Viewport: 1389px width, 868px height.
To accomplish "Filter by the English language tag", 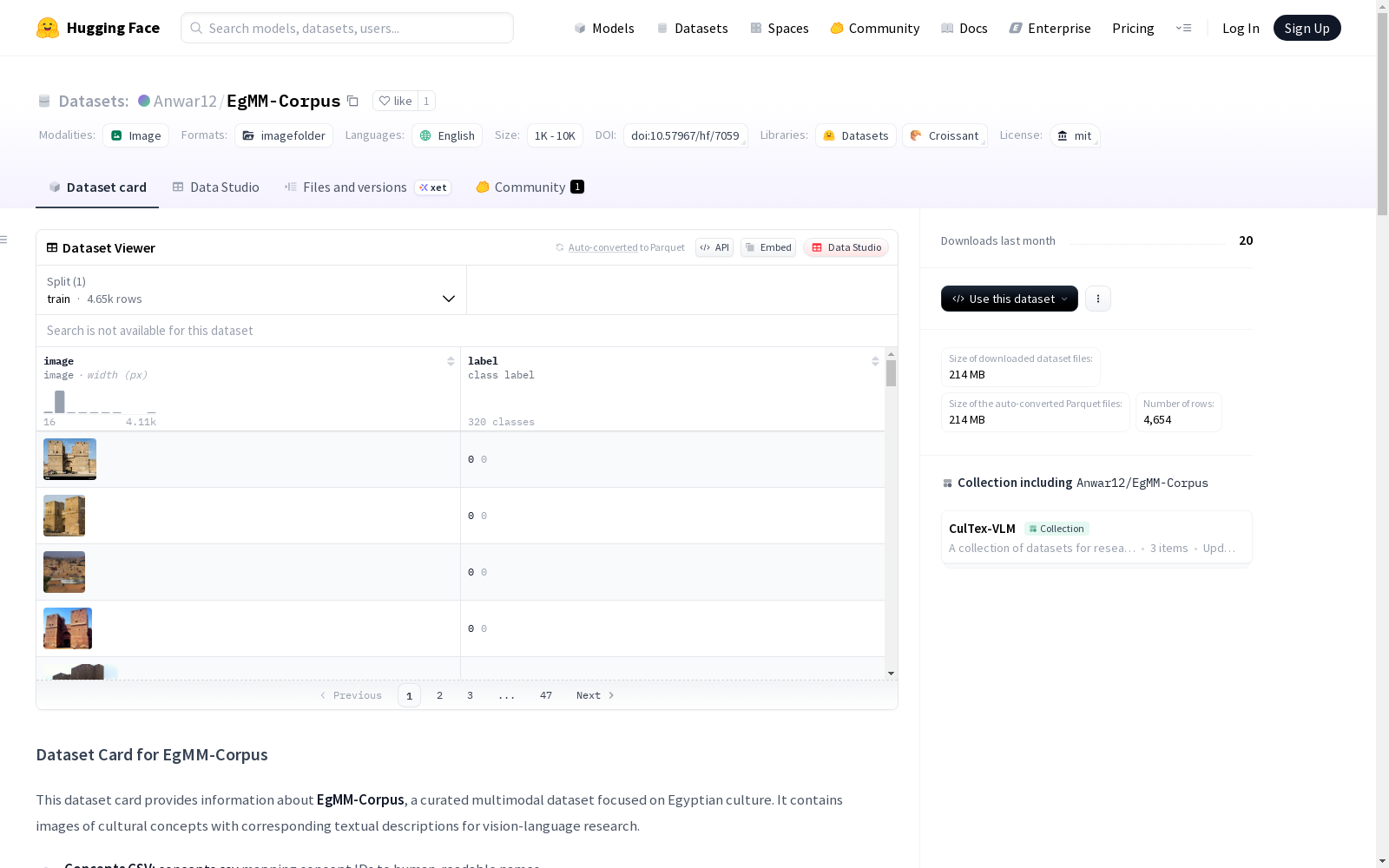I will (447, 135).
